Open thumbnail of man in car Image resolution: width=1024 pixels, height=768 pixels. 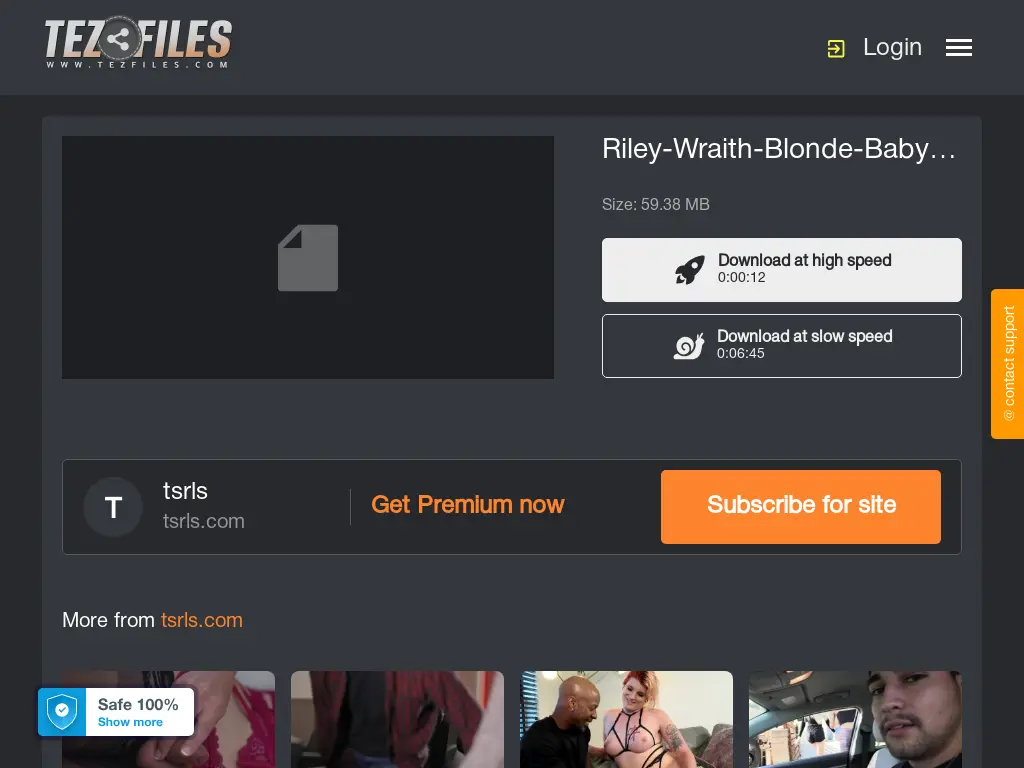tap(855, 719)
